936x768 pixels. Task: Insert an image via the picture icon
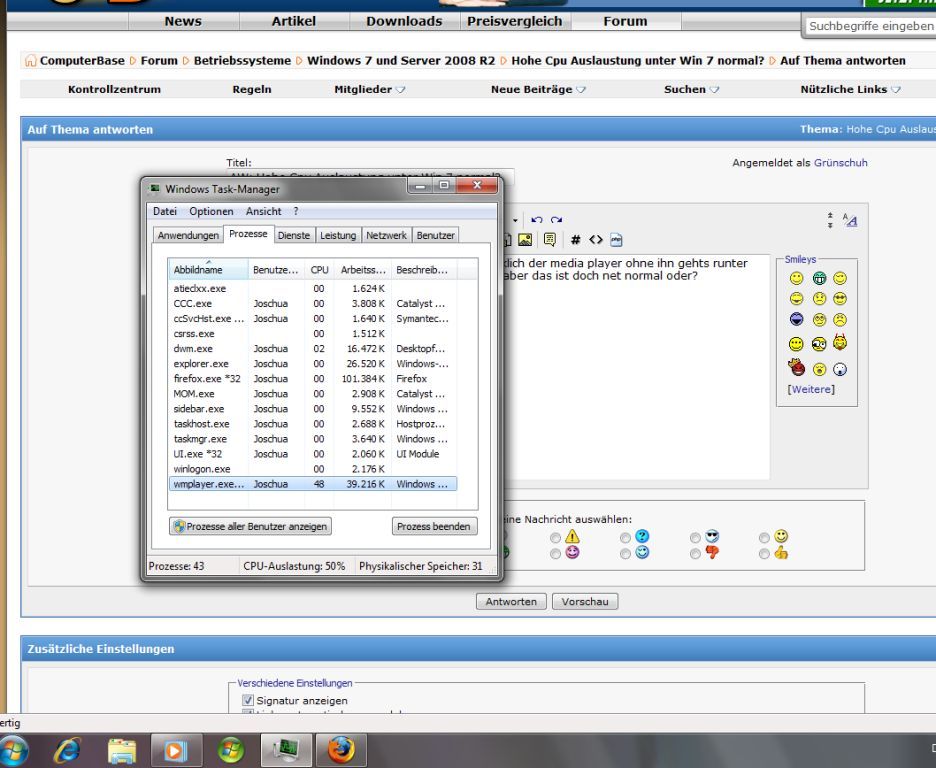point(525,240)
